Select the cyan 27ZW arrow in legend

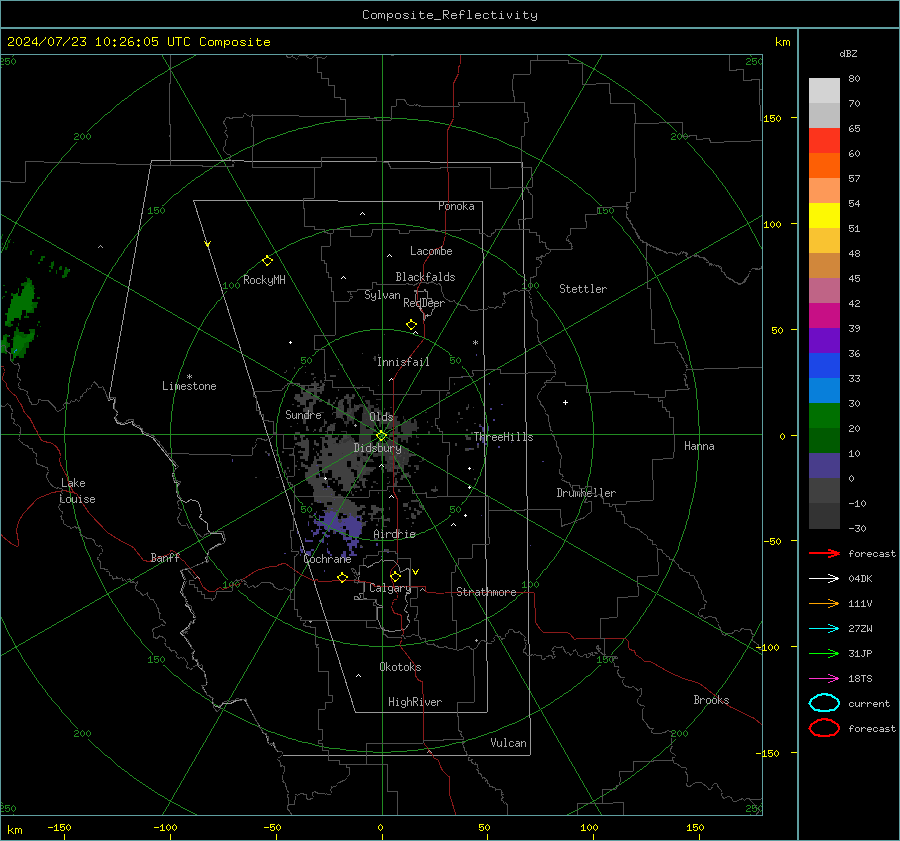coord(824,629)
